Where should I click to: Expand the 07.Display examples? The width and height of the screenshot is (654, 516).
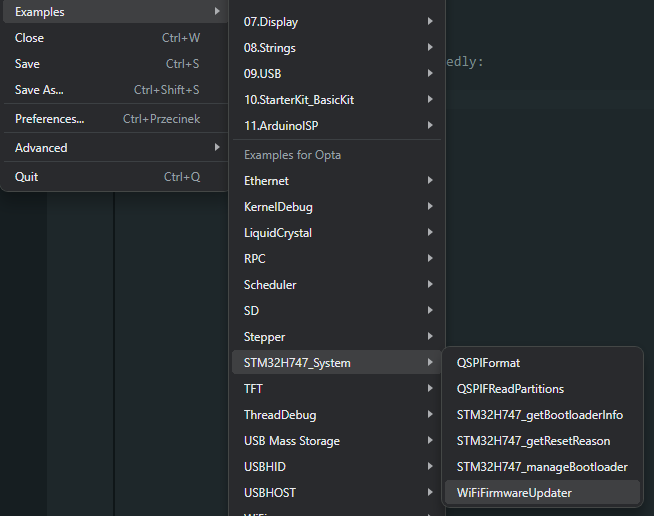pyautogui.click(x=337, y=22)
